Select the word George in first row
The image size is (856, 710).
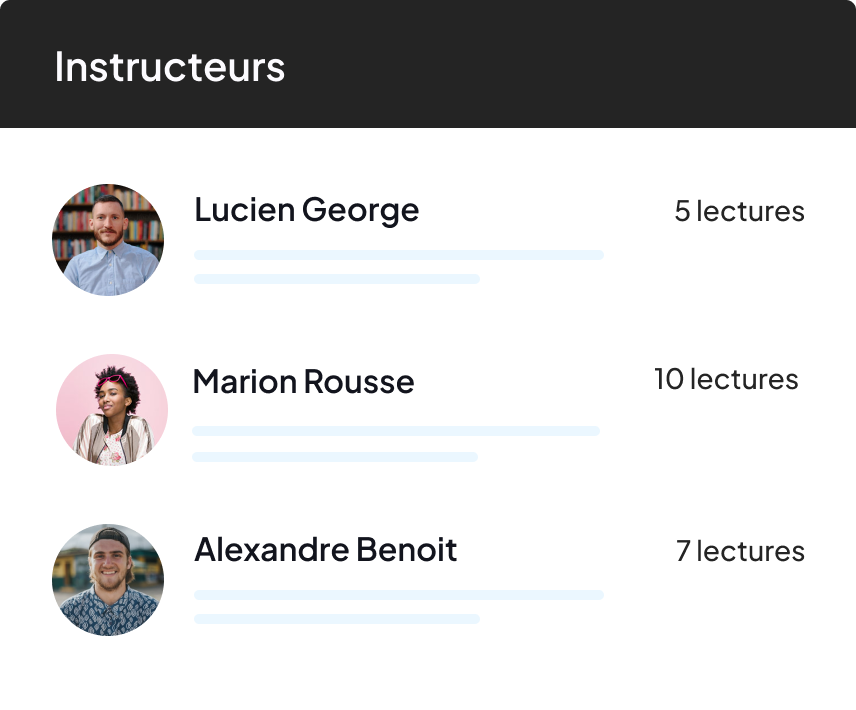360,212
